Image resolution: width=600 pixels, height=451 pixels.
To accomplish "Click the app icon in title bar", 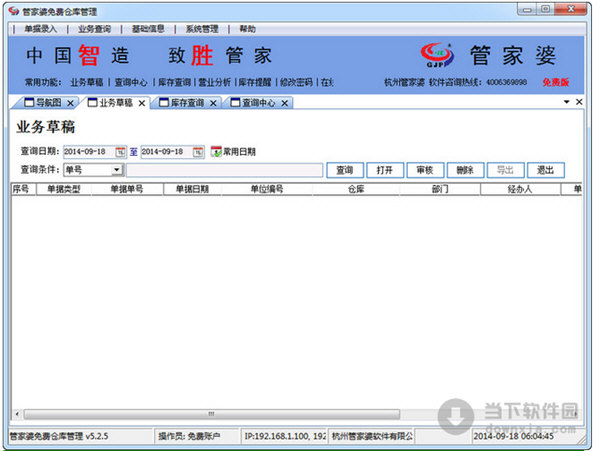I will tap(14, 11).
